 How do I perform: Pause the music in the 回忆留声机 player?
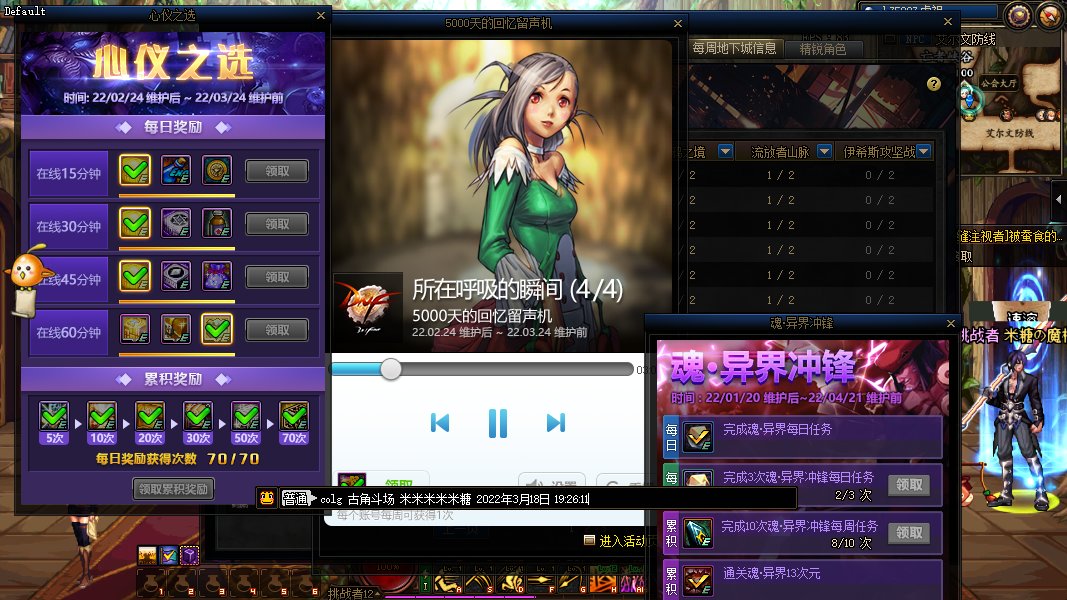tap(497, 423)
